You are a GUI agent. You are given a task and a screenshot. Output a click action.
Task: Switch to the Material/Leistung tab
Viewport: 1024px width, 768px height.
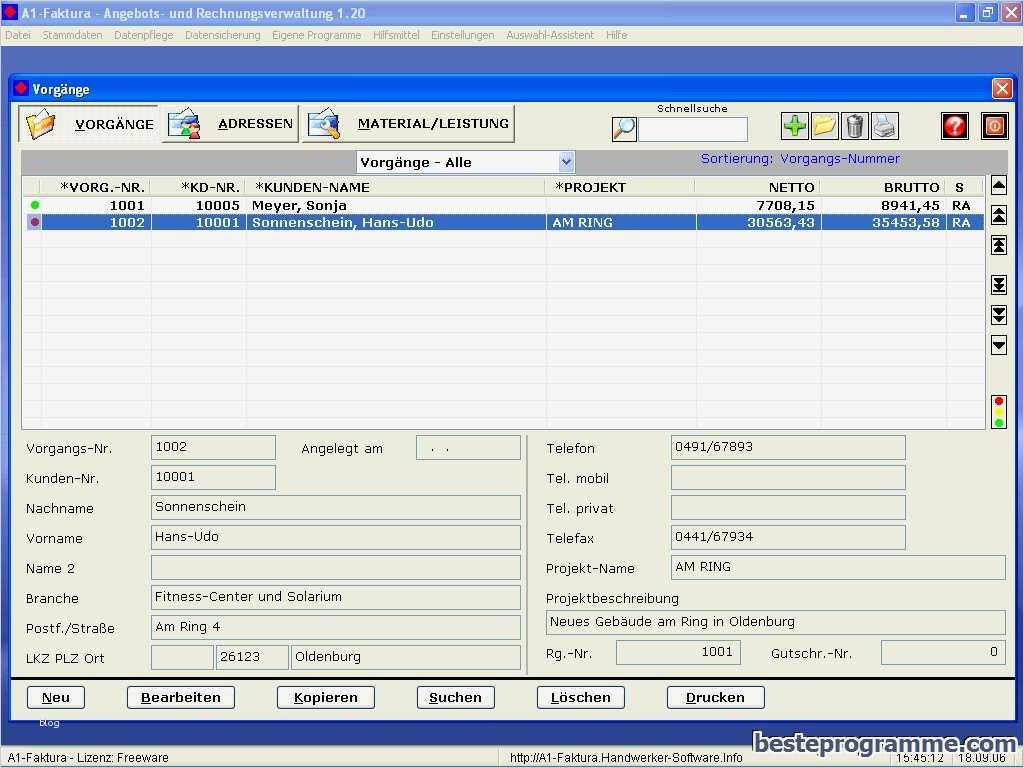point(409,124)
